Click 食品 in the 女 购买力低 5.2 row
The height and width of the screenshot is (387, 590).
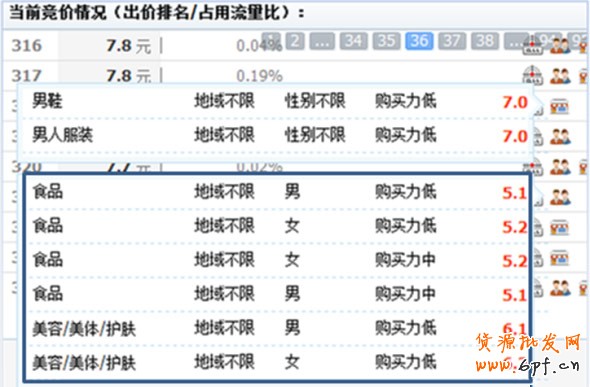pyautogui.click(x=47, y=226)
